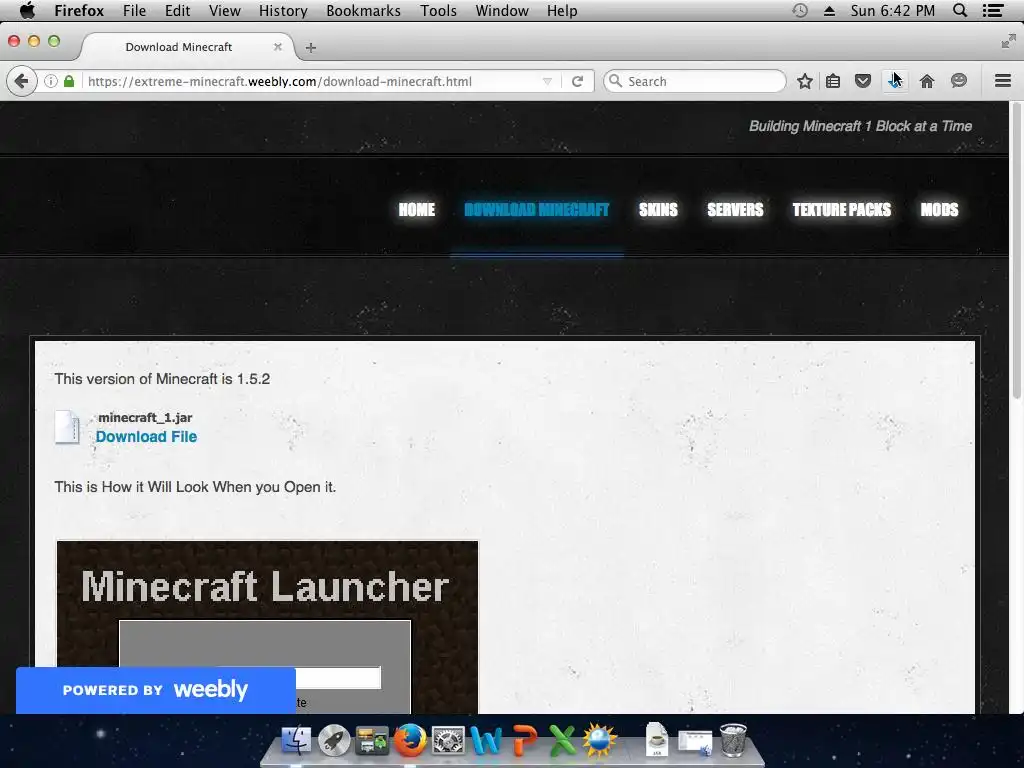This screenshot has width=1024, height=768.
Task: Click the search magnifier in Search box
Action: (615, 81)
